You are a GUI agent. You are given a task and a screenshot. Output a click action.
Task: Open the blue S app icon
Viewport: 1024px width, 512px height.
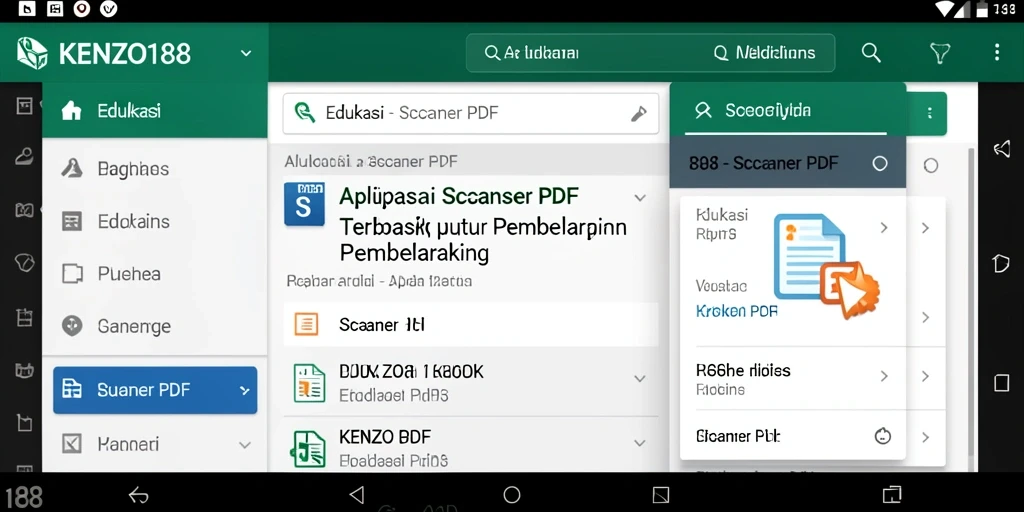pos(304,204)
